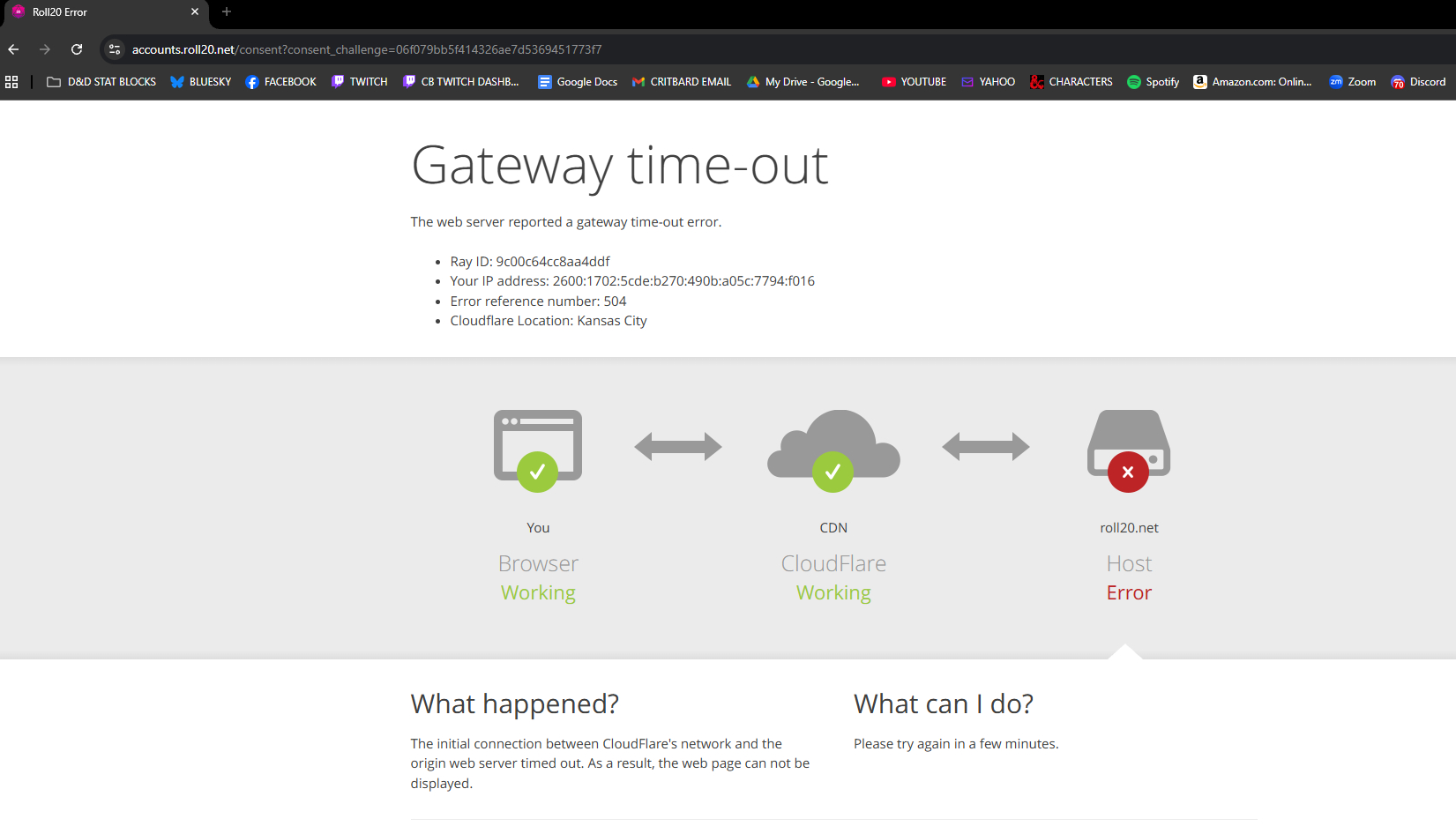Open the apps grid in bookmarks bar

coord(11,82)
